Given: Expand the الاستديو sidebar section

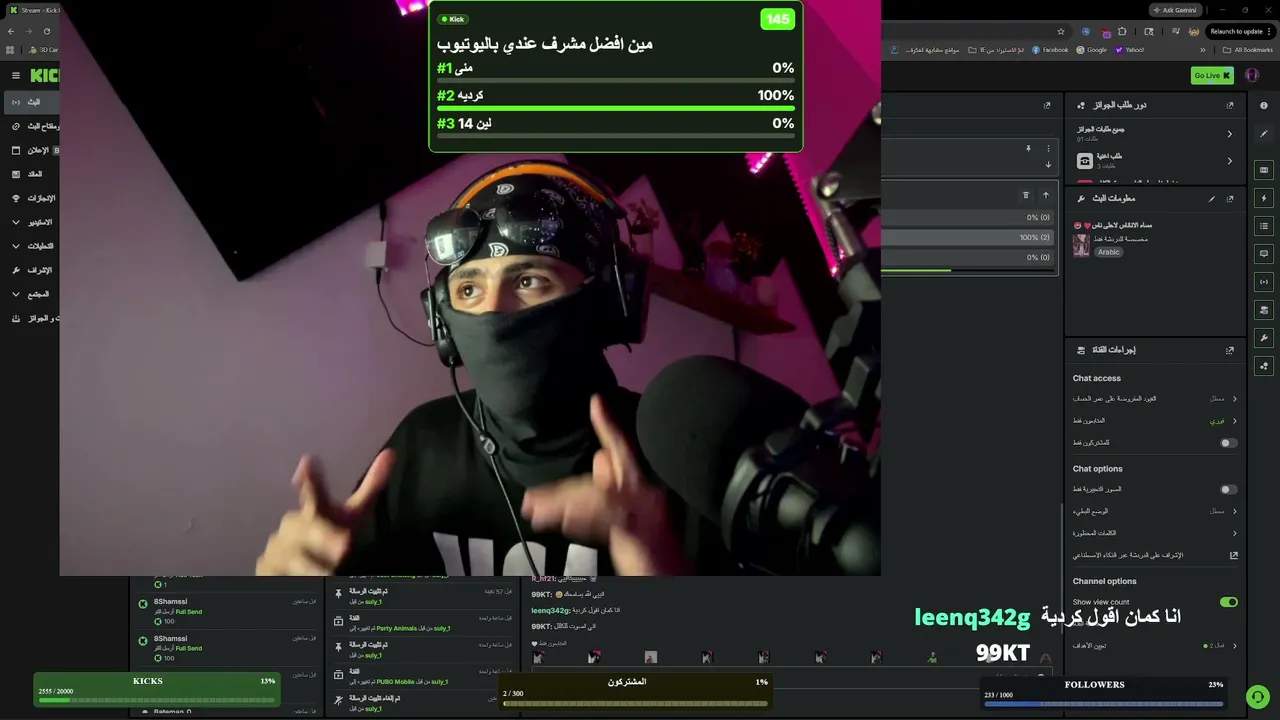Looking at the screenshot, I should click(x=16, y=222).
